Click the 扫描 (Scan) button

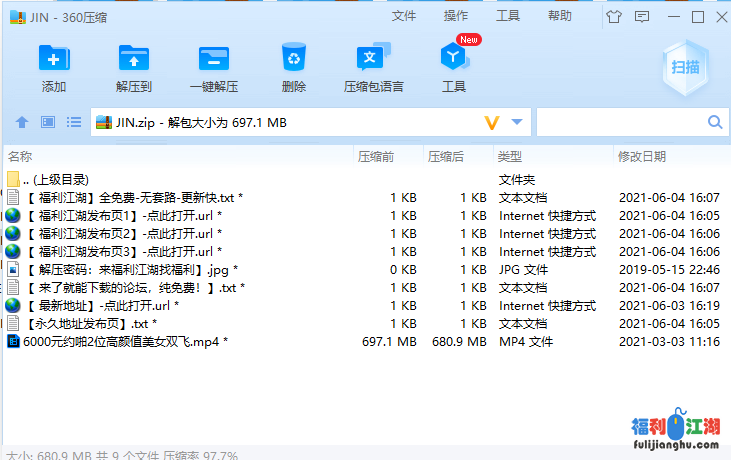(686, 67)
